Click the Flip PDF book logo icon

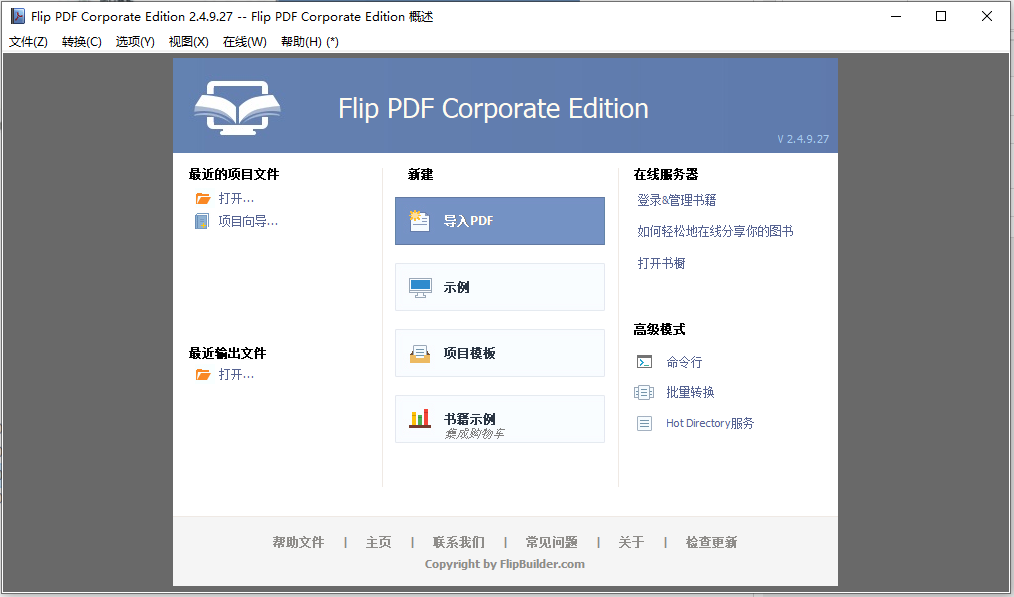tap(237, 107)
